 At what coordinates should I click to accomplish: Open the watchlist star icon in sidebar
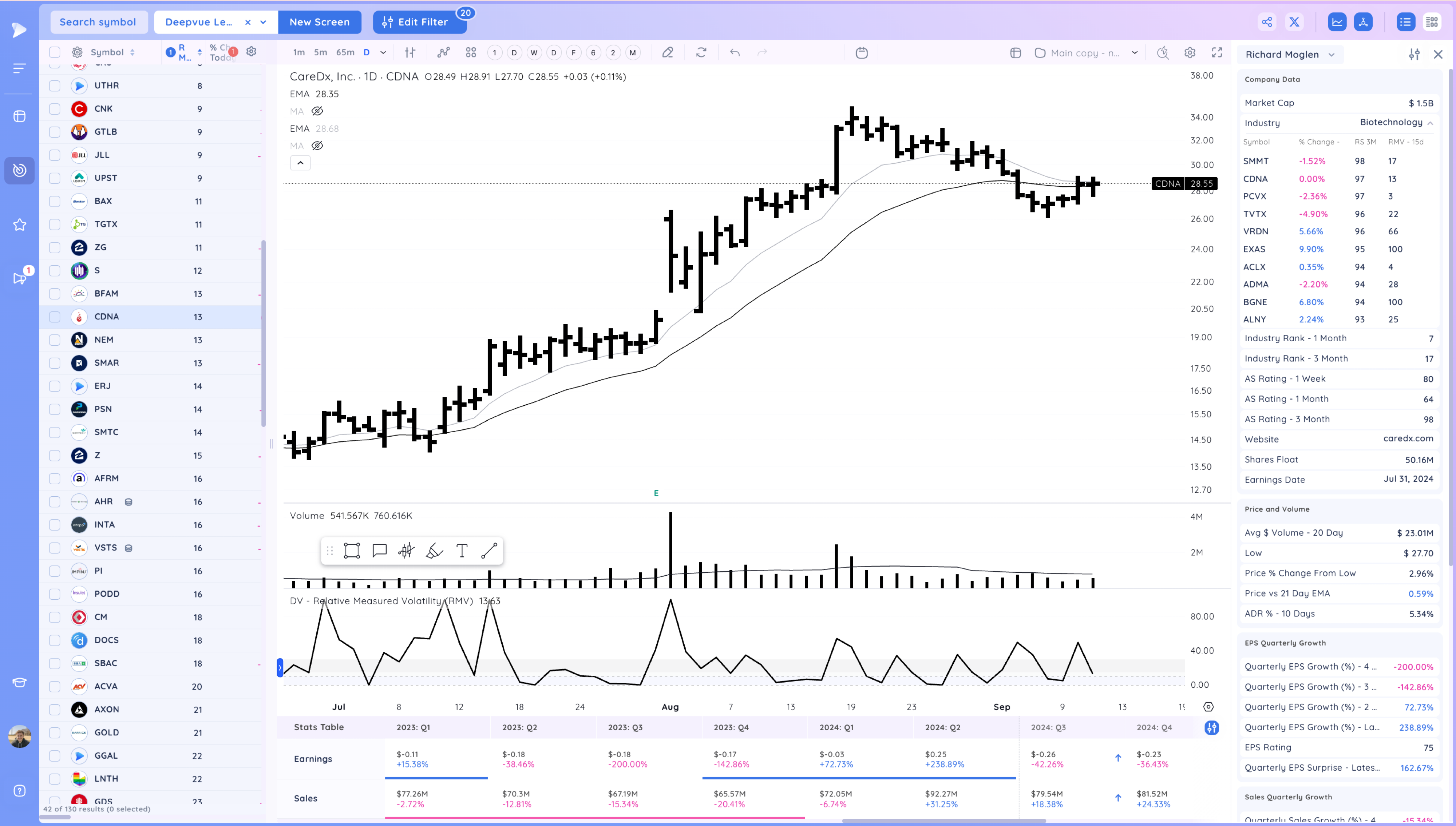tap(19, 225)
